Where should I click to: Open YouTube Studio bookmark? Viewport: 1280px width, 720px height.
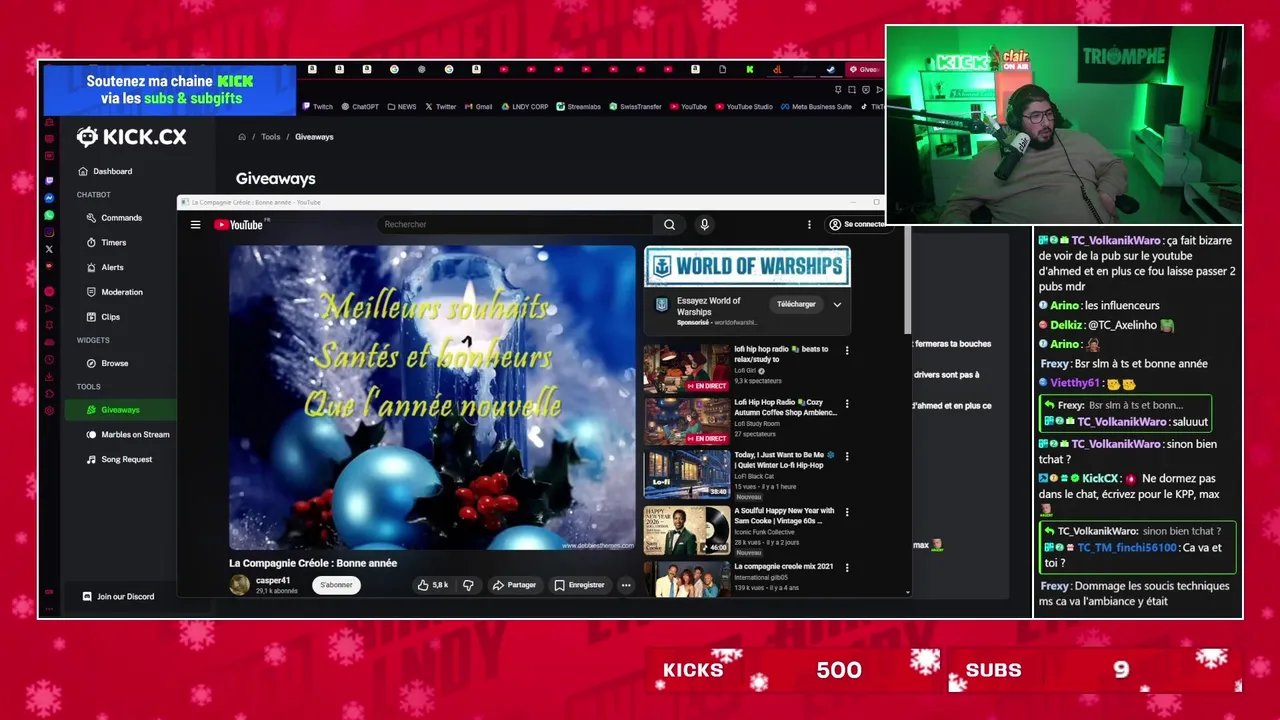point(744,107)
